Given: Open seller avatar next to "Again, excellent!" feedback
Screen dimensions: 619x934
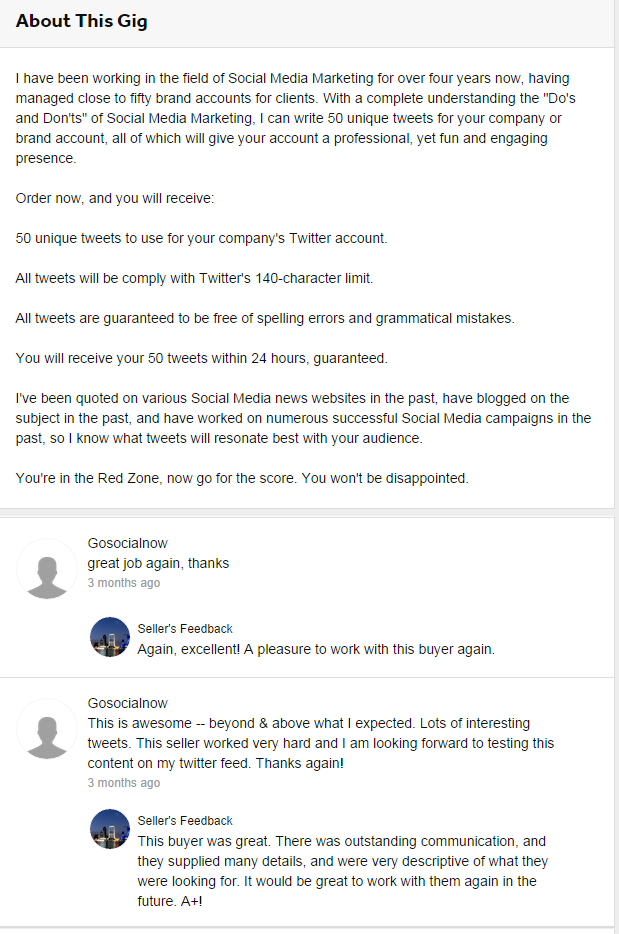Looking at the screenshot, I should click(110, 637).
